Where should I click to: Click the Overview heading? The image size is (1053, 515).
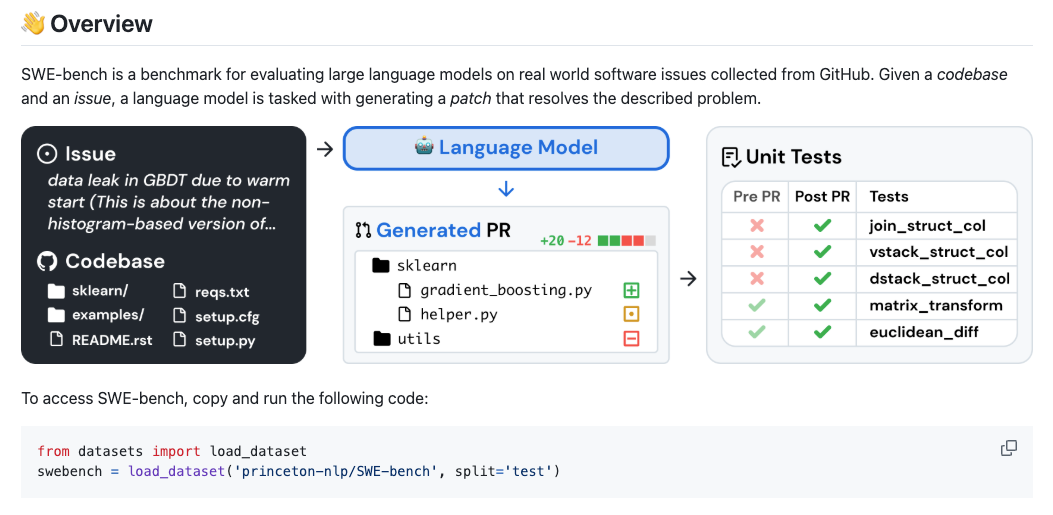tap(101, 24)
